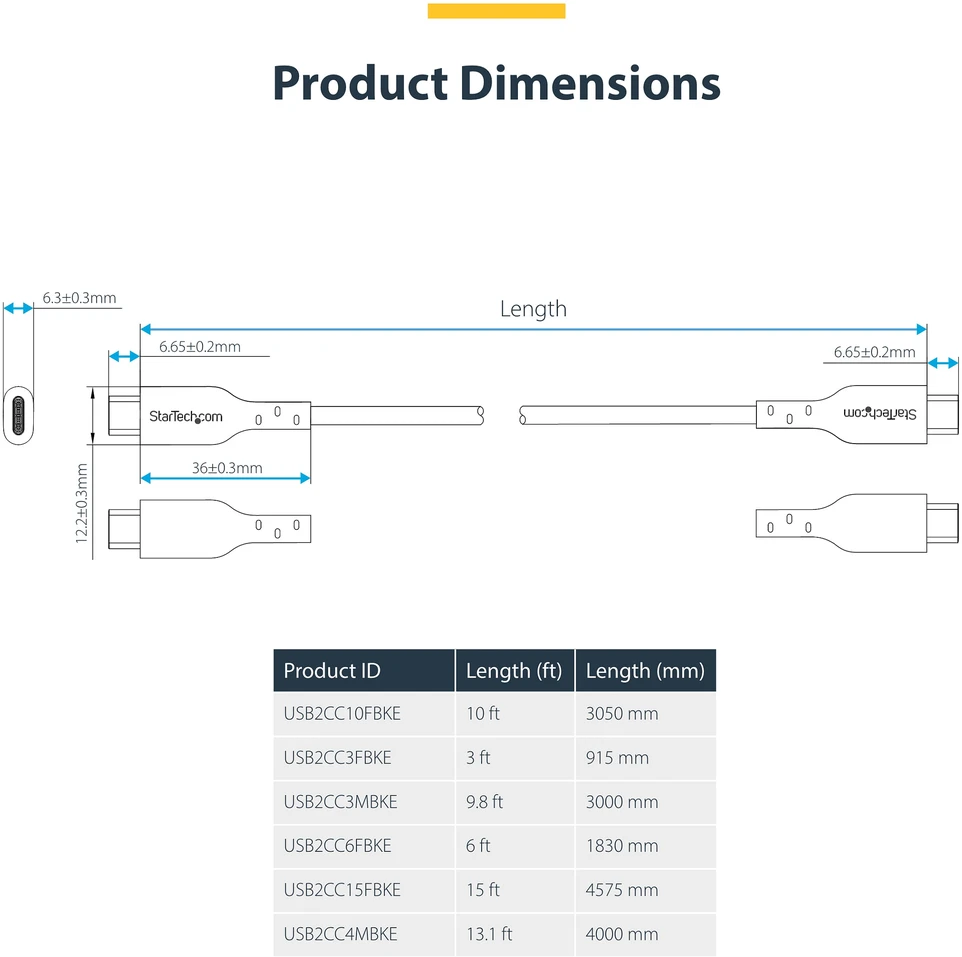Viewport: 962px width, 957px height.
Task: Click the USB-C end-view connector drawing
Action: coord(18,415)
